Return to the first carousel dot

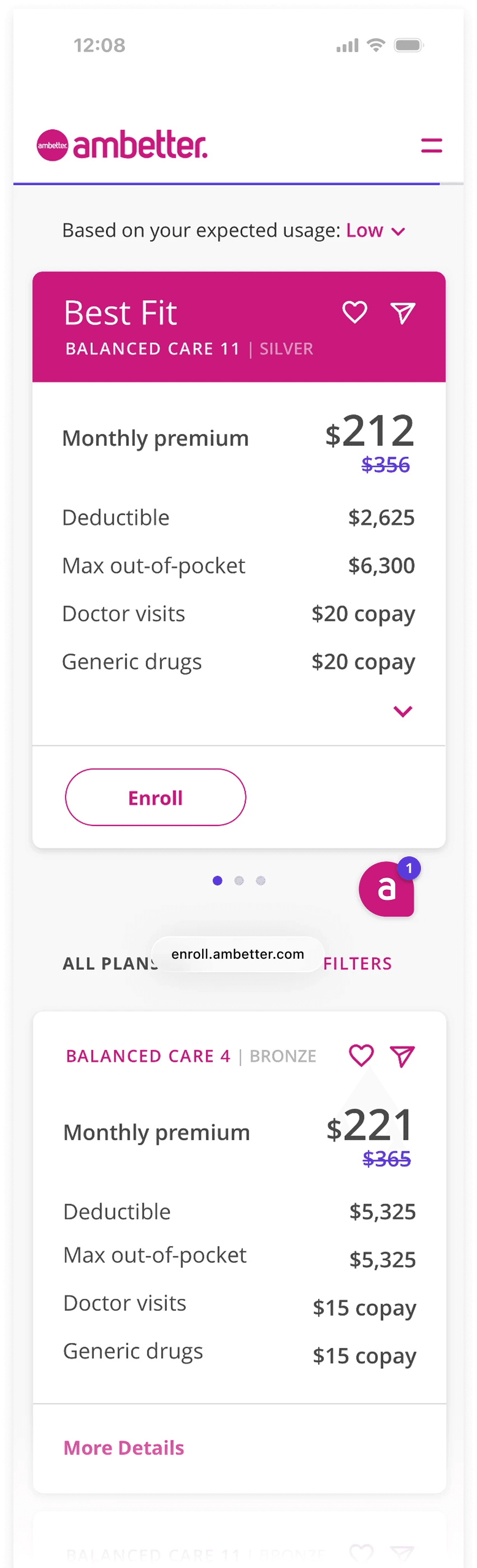[216, 880]
